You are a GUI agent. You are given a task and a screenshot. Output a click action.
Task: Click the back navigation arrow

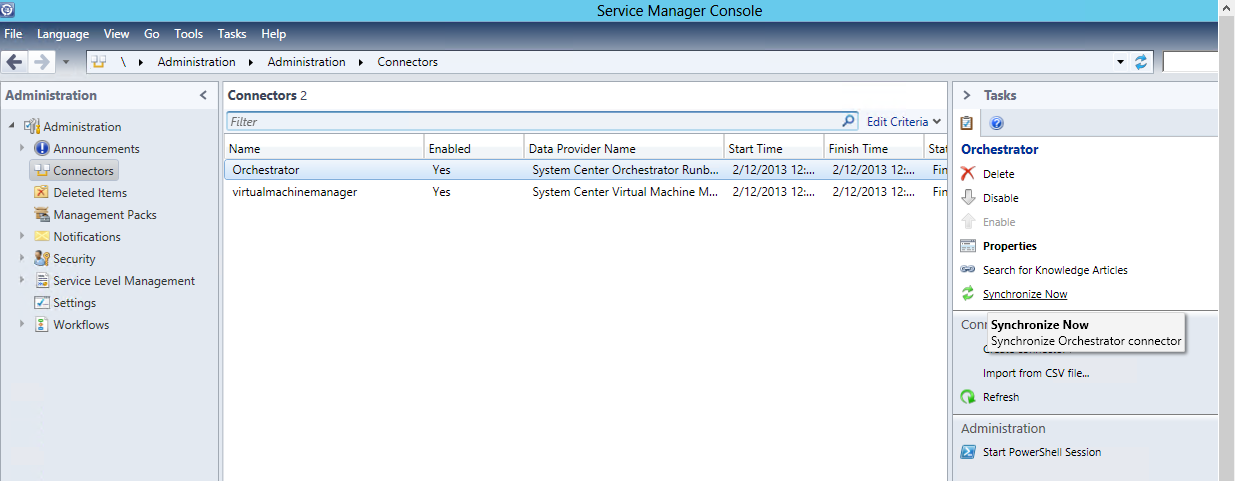[x=14, y=62]
